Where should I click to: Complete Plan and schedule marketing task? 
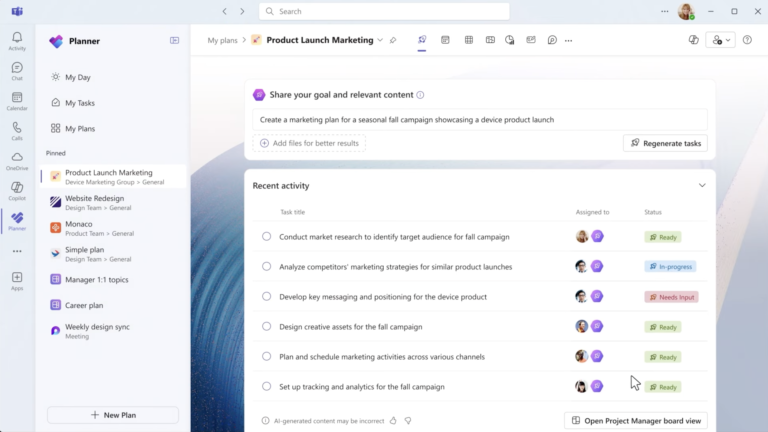click(266, 357)
